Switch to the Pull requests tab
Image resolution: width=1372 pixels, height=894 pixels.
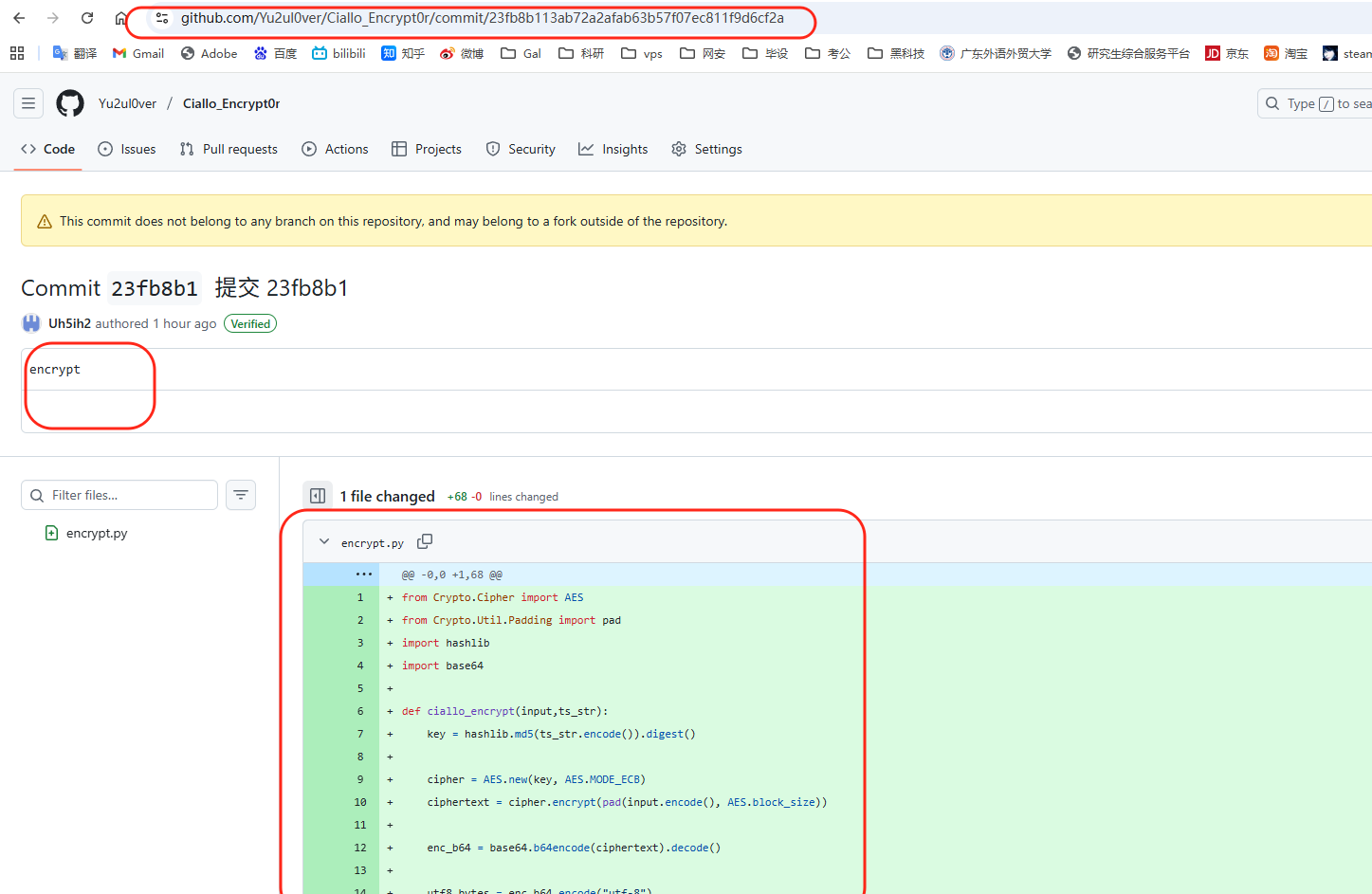(229, 149)
